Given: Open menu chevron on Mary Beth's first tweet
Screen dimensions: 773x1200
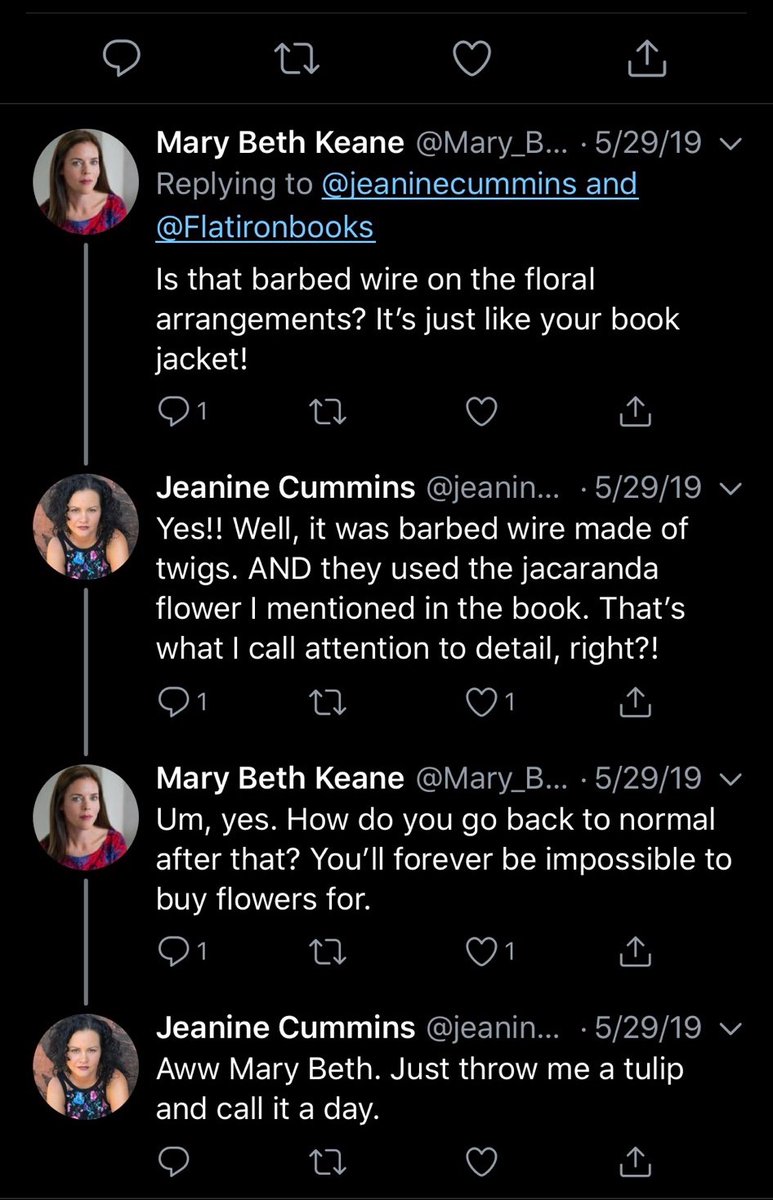Looking at the screenshot, I should (729, 146).
